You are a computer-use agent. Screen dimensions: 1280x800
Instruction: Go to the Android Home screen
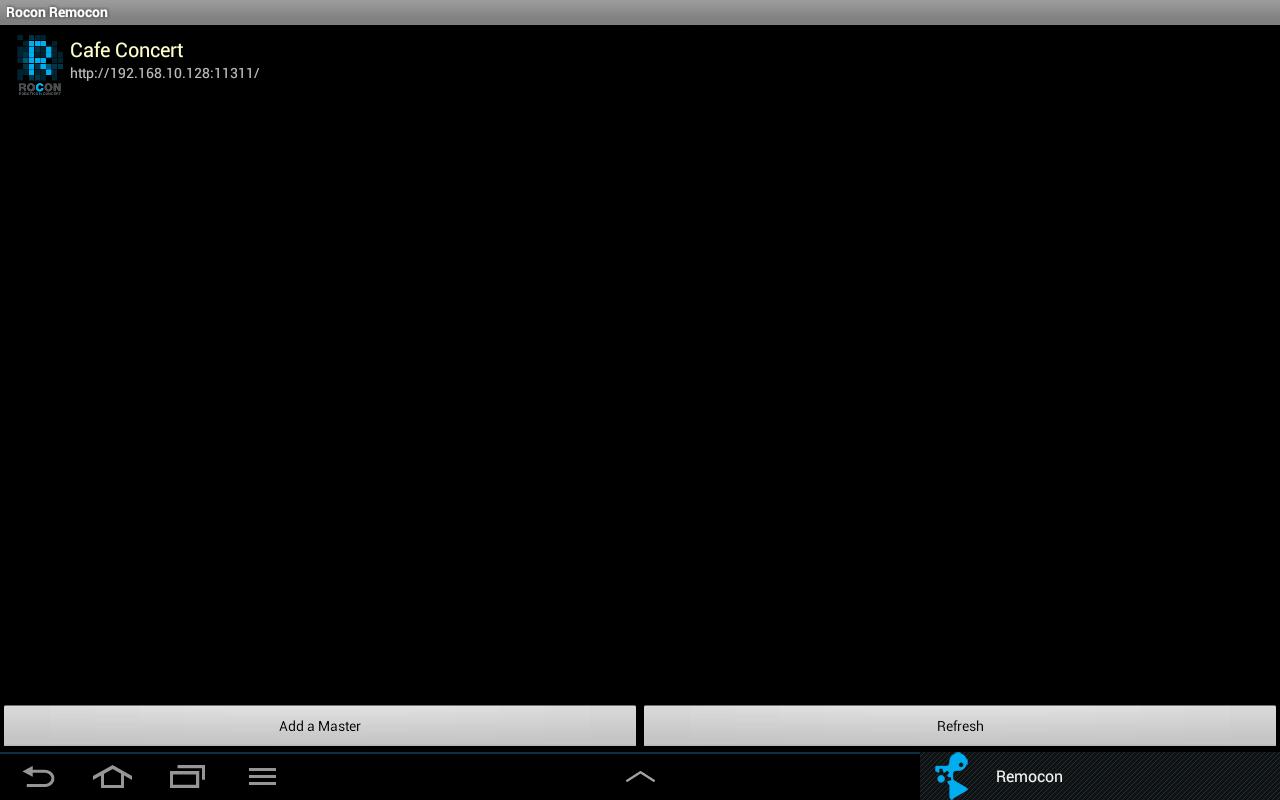112,777
